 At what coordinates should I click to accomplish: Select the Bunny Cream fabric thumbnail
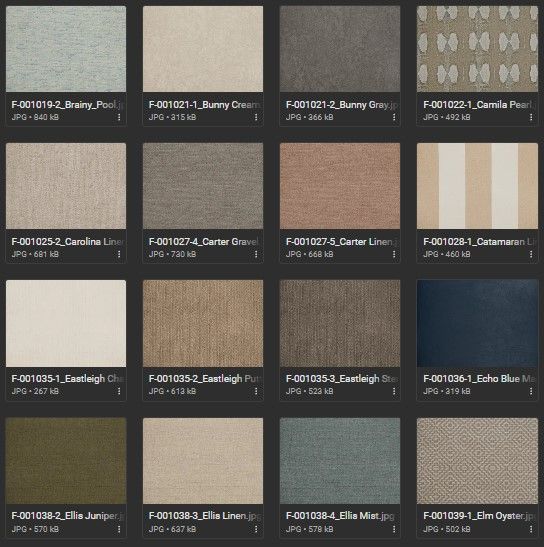(203, 49)
